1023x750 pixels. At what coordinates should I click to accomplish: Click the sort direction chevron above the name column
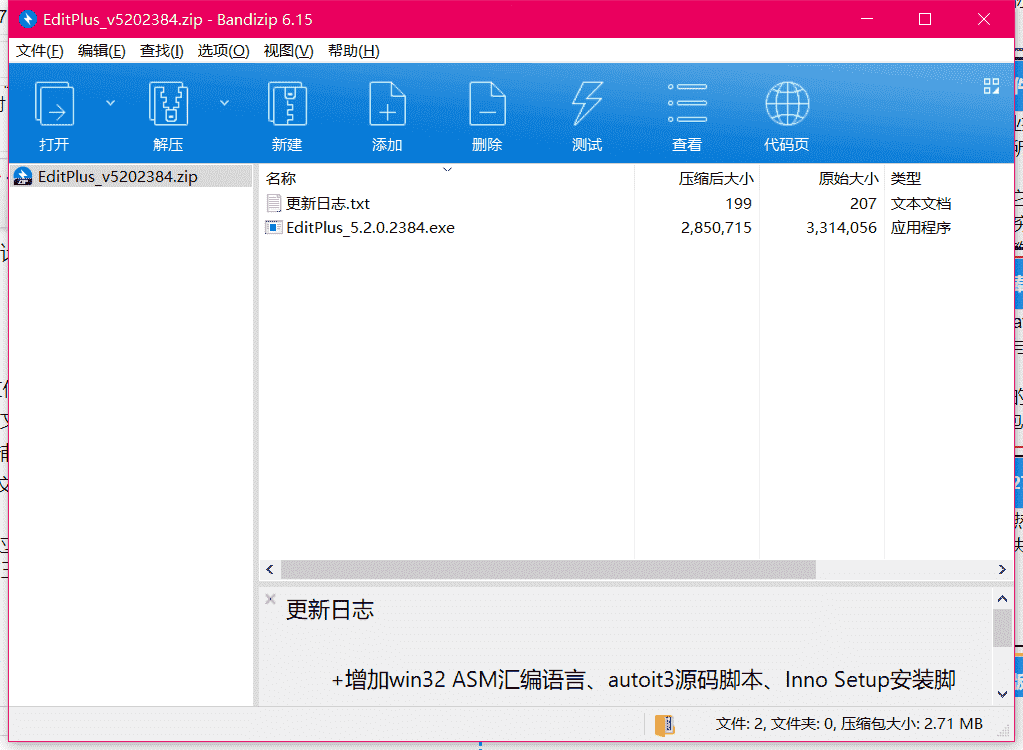click(x=448, y=170)
